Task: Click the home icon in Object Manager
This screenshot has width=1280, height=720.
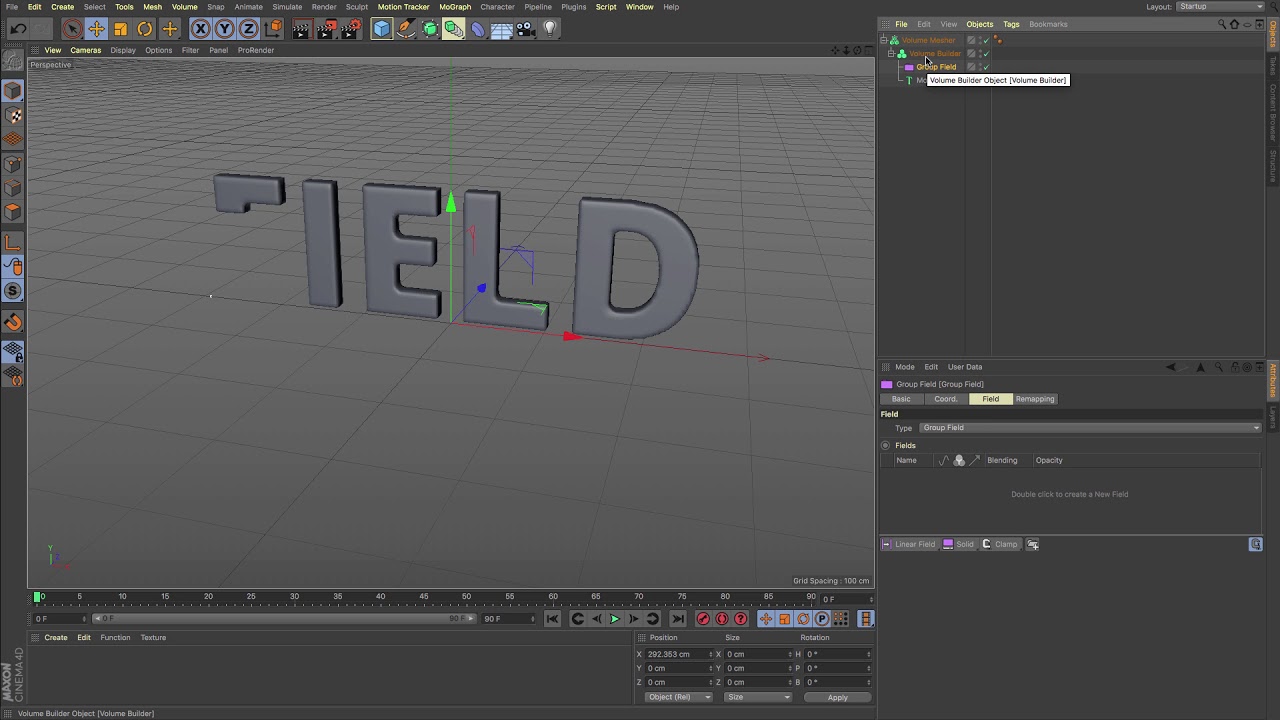Action: tap(1234, 24)
